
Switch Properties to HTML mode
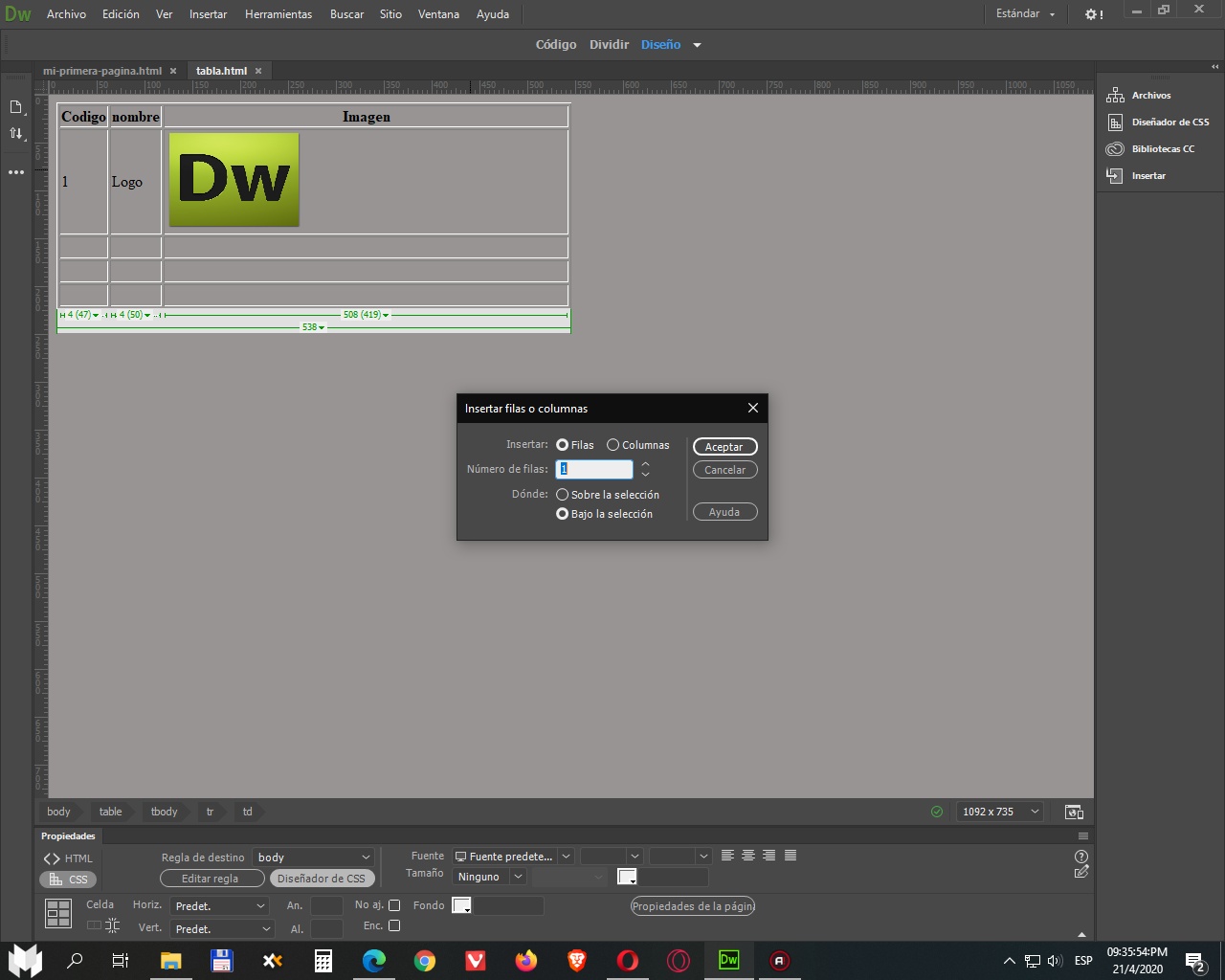click(68, 858)
